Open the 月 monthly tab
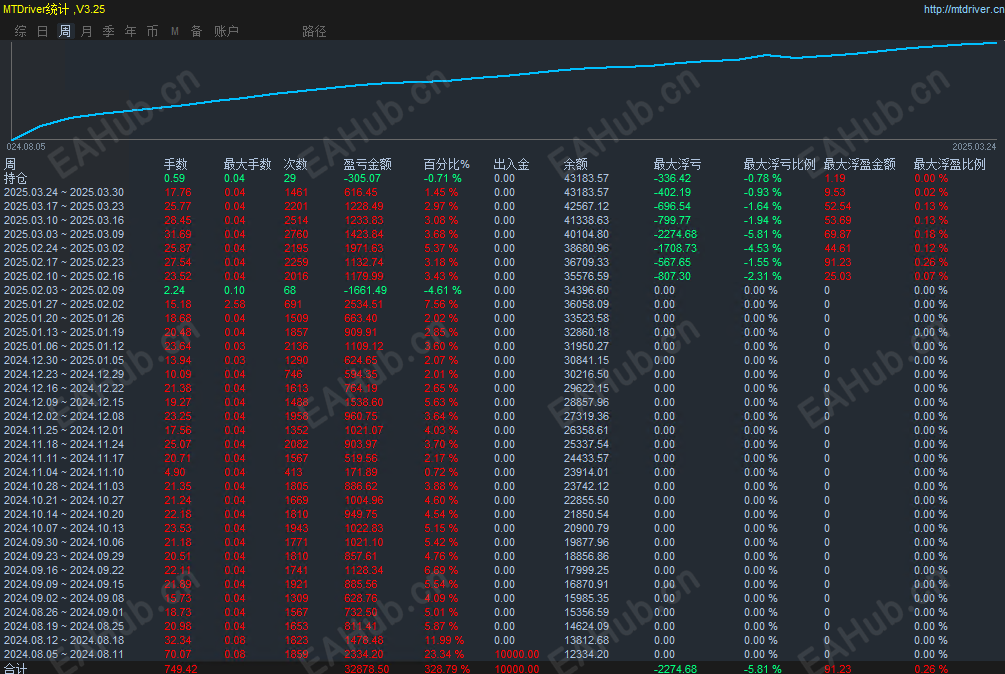 [x=87, y=31]
